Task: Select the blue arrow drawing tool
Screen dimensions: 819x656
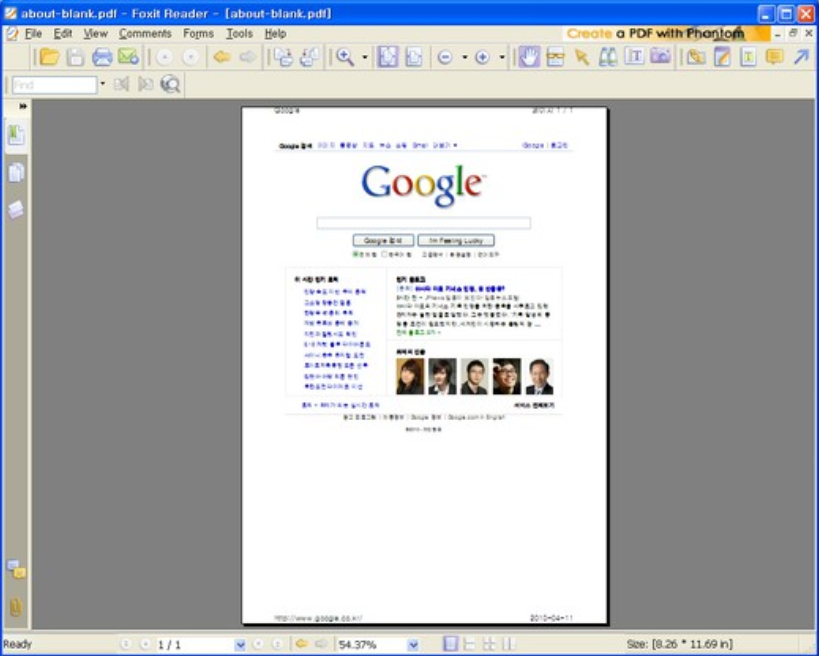Action: pyautogui.click(x=801, y=56)
